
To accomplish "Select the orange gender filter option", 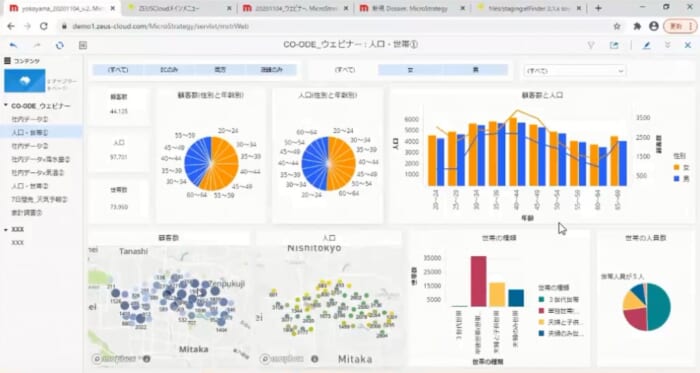I will tap(410, 70).
